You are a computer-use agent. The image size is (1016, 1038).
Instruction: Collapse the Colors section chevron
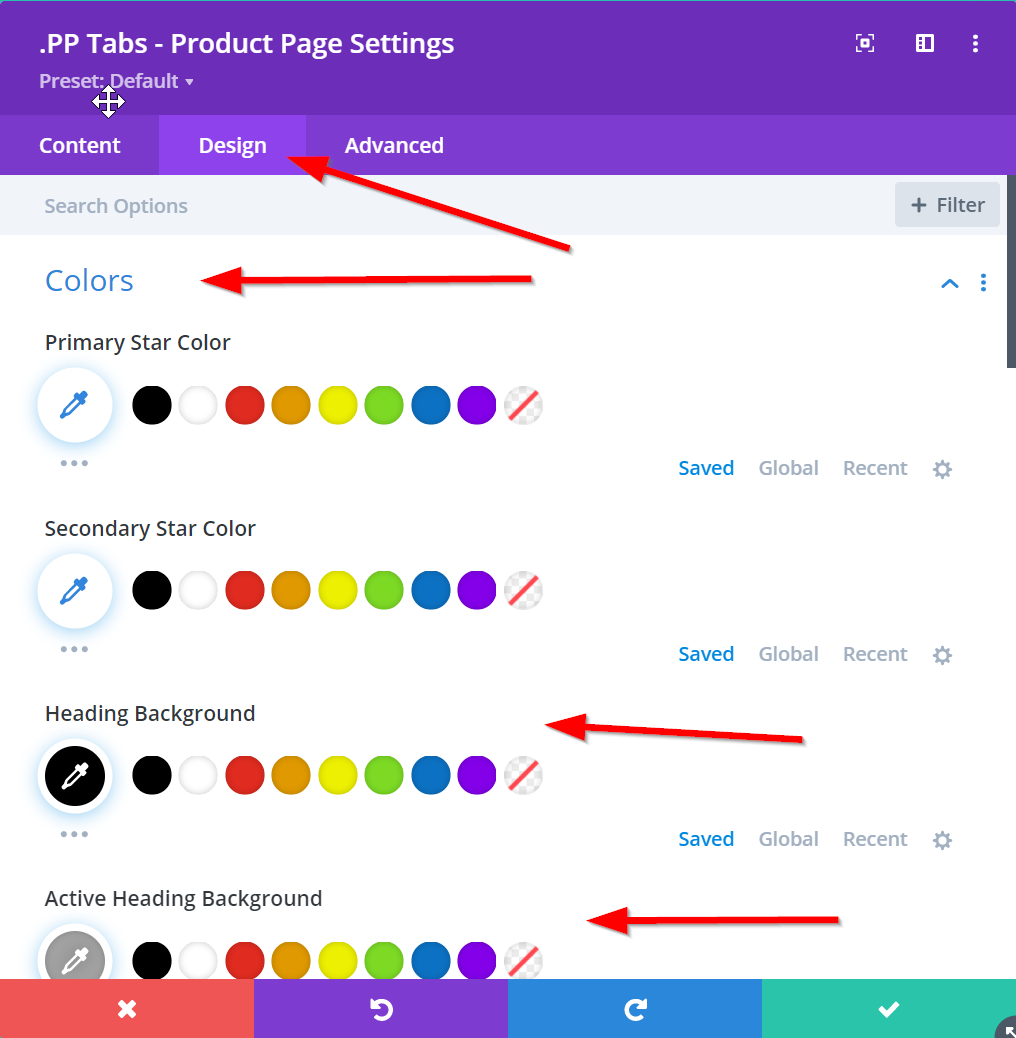[950, 283]
